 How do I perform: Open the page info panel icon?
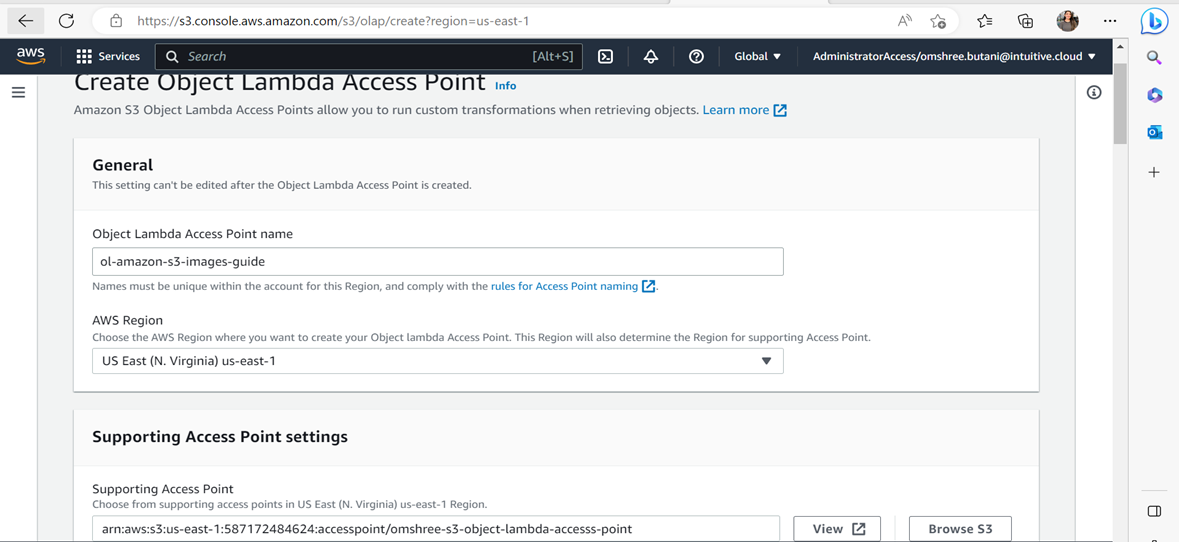1094,93
